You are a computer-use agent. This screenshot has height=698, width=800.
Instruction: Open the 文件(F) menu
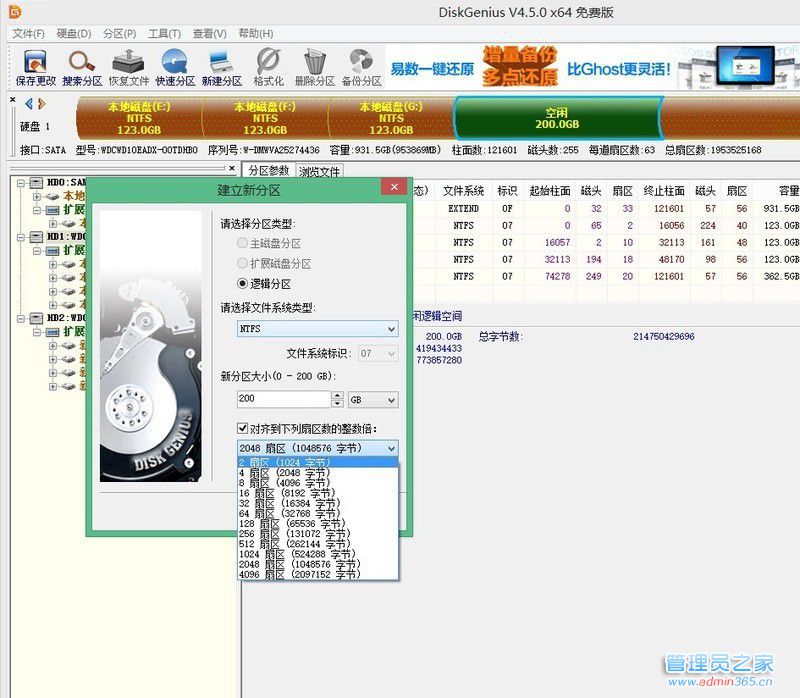[x=29, y=34]
